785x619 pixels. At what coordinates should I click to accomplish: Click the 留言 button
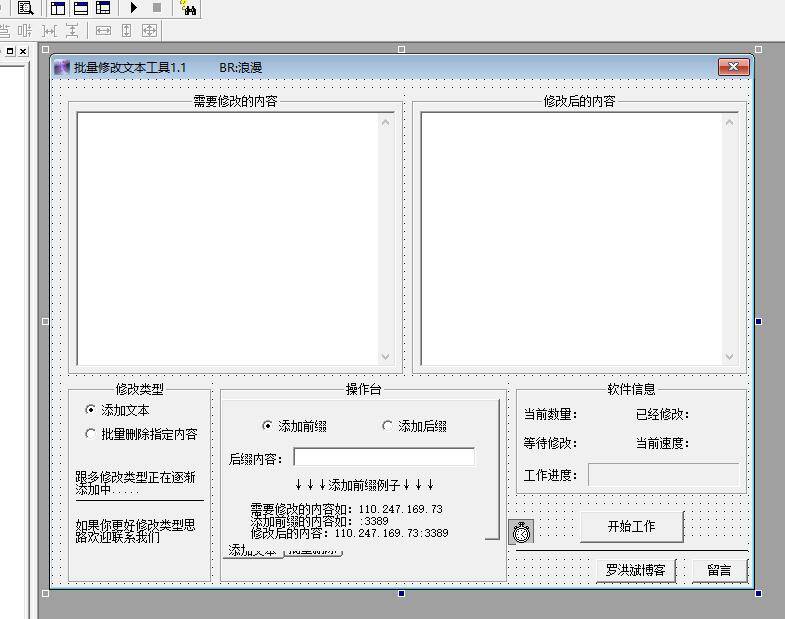point(719,570)
